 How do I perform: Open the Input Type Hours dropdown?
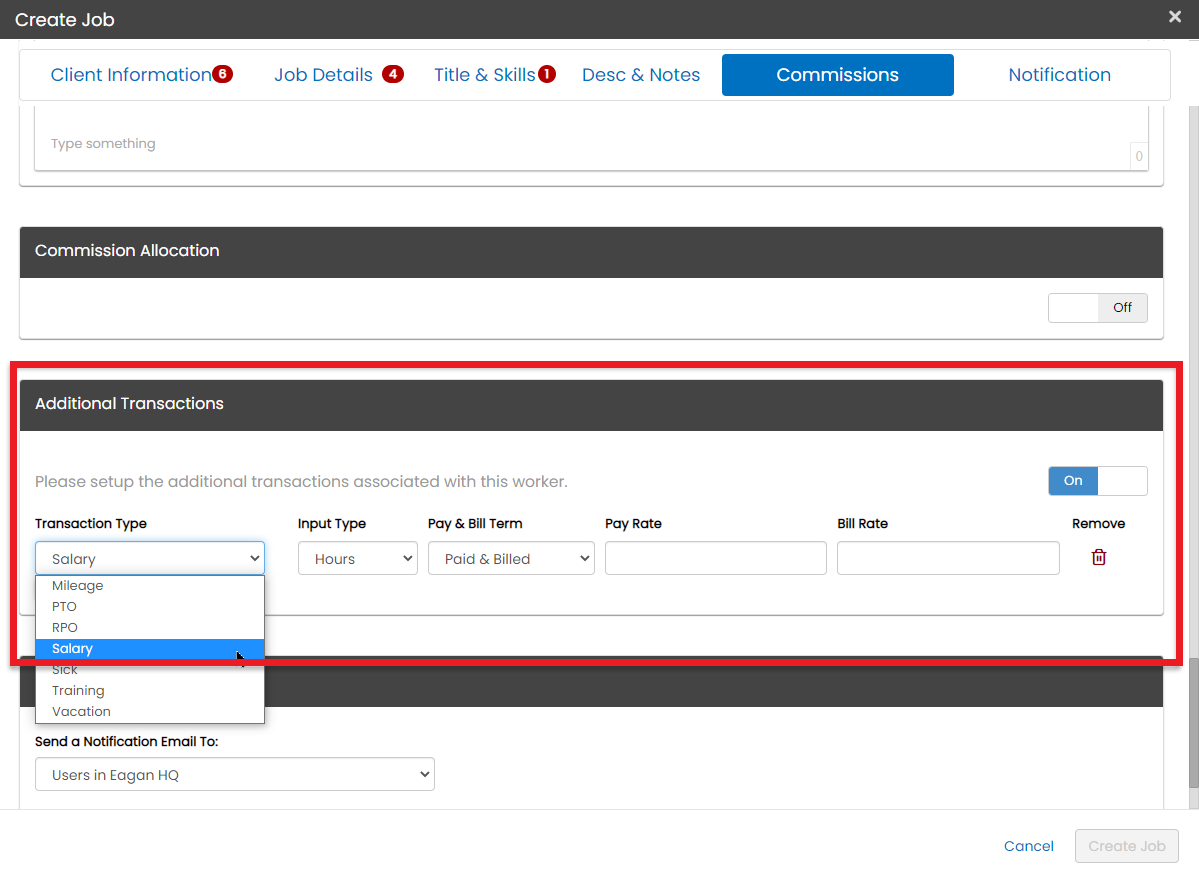(358, 559)
